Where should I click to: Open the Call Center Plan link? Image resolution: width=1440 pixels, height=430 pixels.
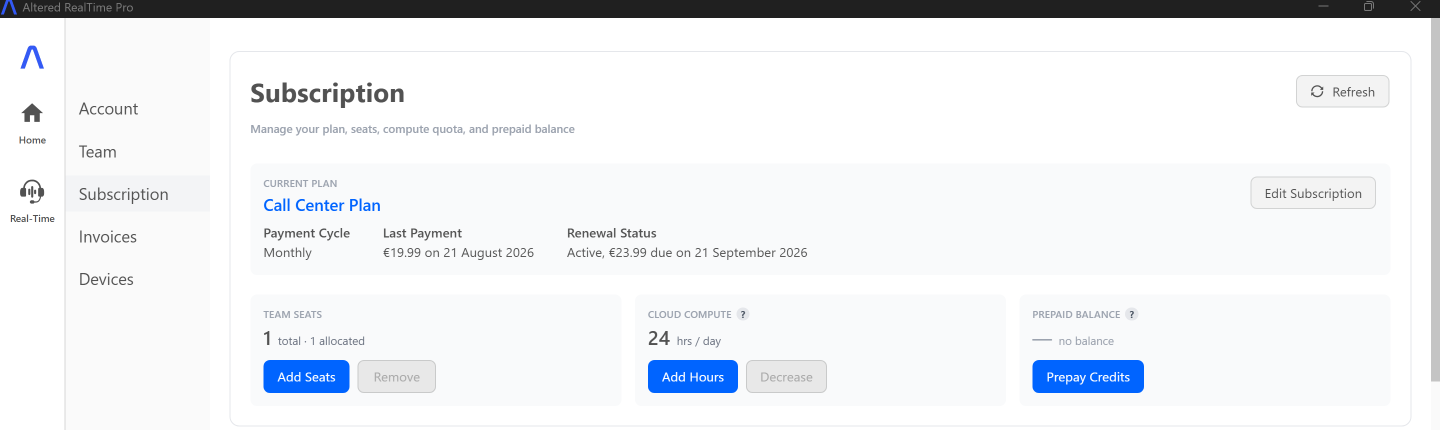322,205
